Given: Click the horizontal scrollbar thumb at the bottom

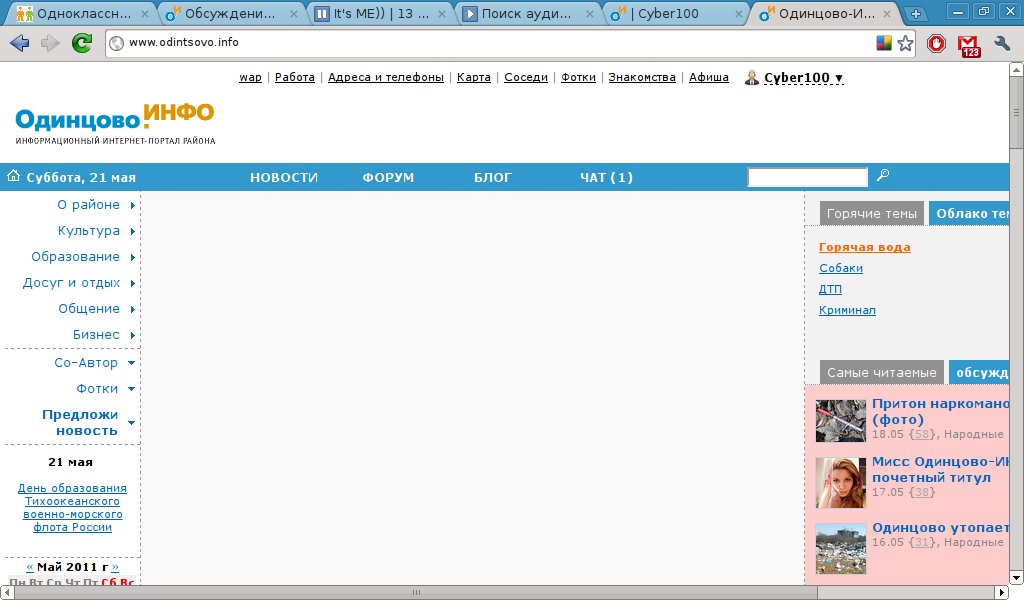Looking at the screenshot, I should (x=415, y=593).
